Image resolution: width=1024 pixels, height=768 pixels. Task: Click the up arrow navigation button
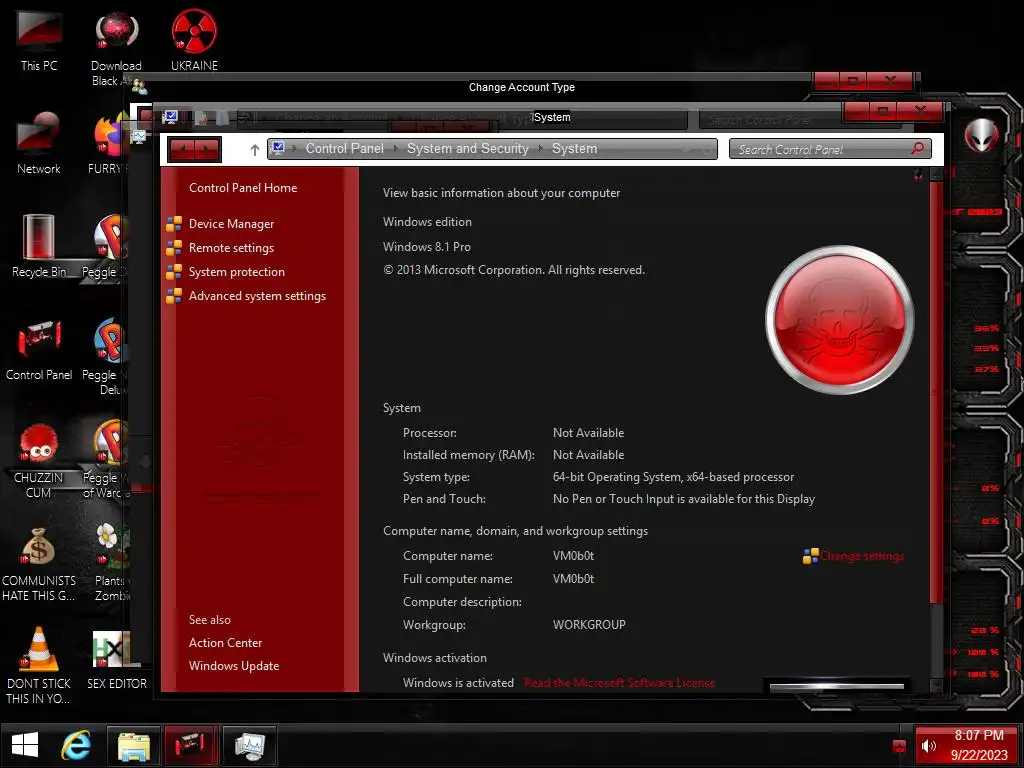255,150
